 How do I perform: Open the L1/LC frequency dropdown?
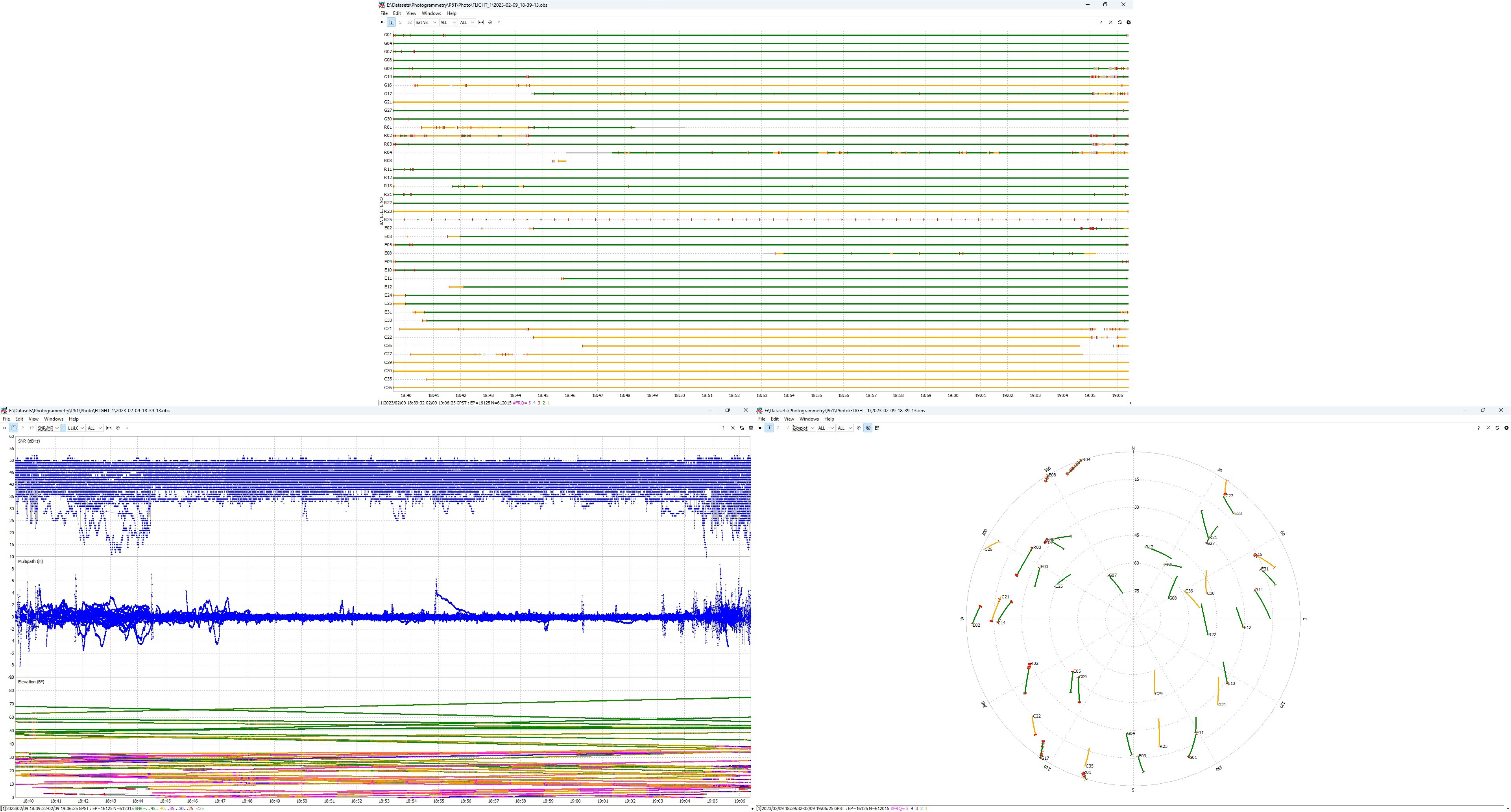coord(76,428)
